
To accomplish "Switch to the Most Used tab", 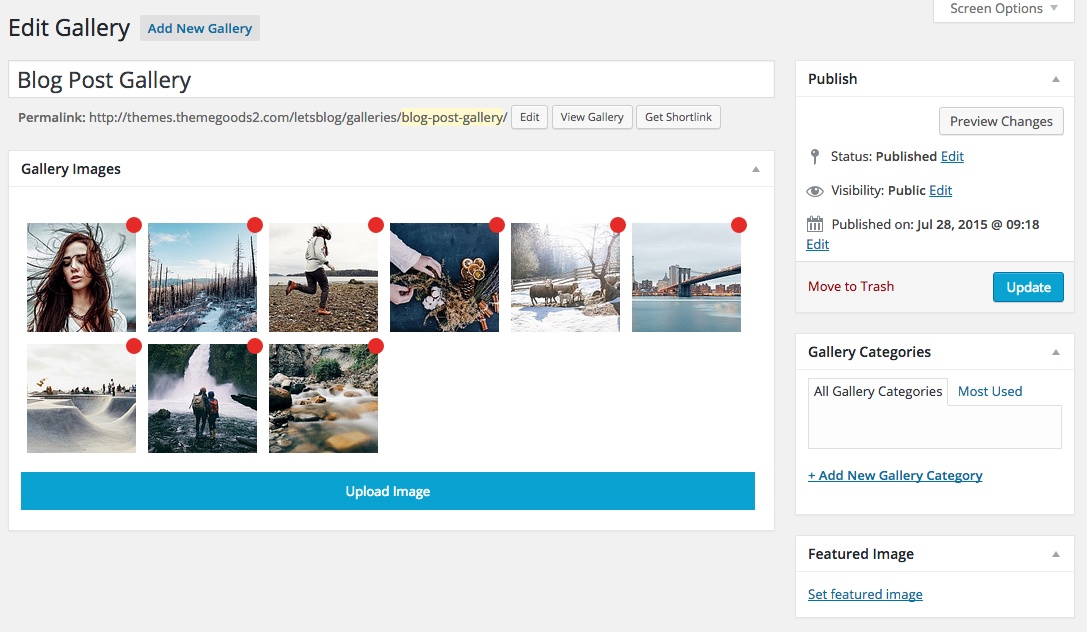I will click(989, 391).
